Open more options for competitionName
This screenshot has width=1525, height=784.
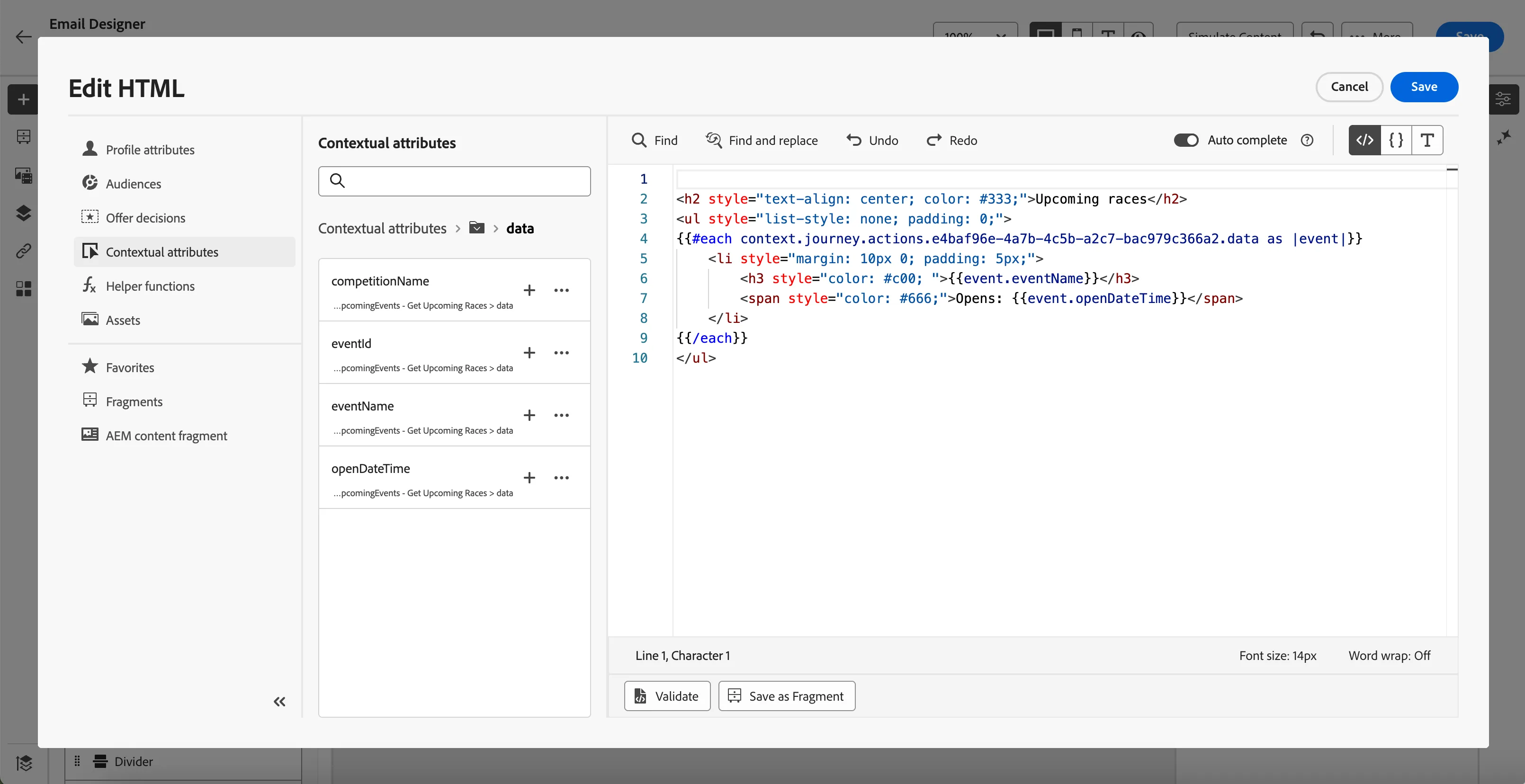coord(561,290)
